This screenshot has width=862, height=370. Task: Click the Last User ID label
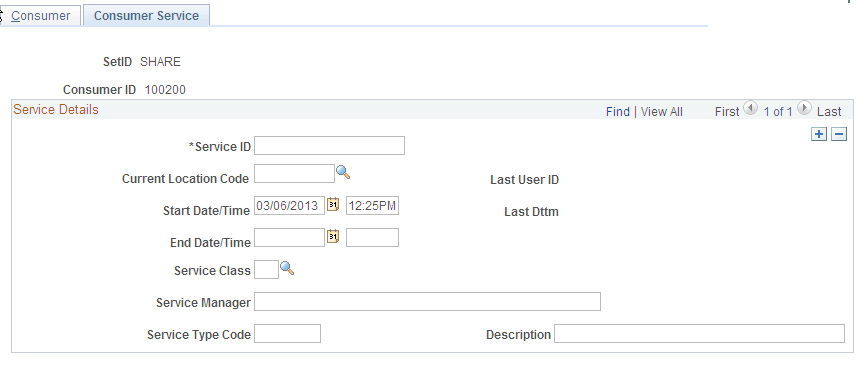(524, 180)
